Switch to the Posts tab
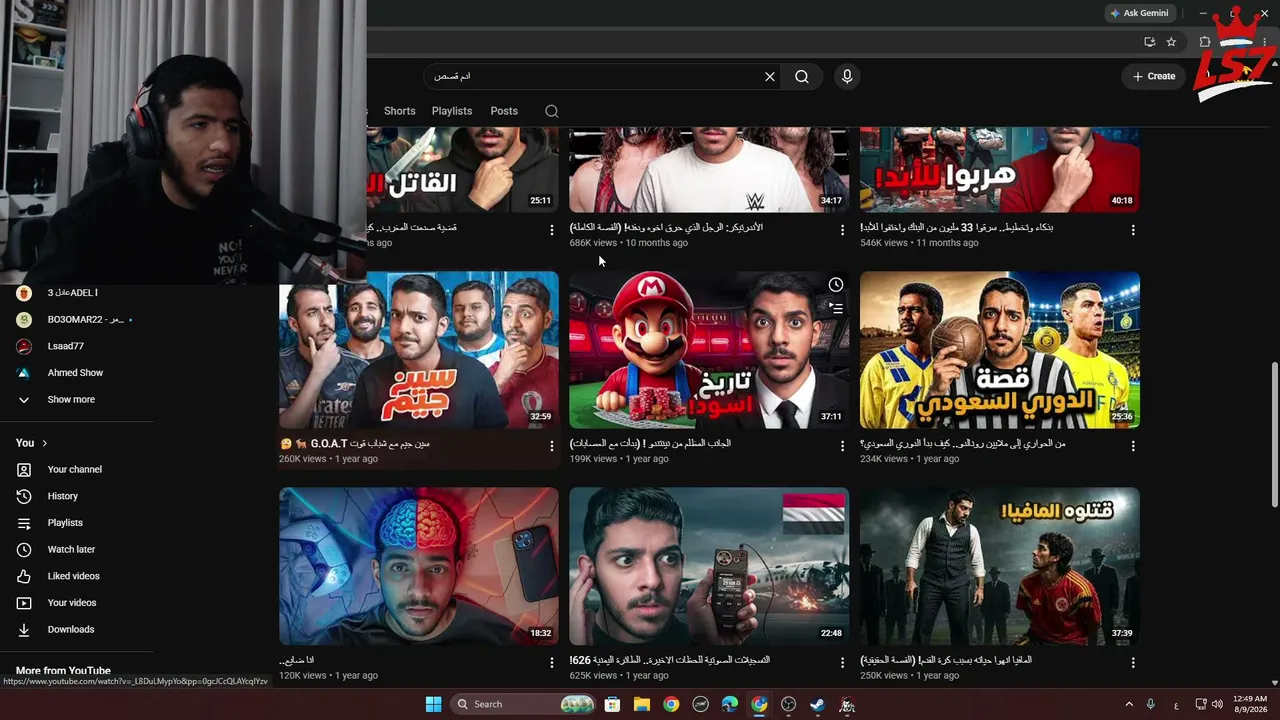This screenshot has width=1280, height=720. coord(504,111)
